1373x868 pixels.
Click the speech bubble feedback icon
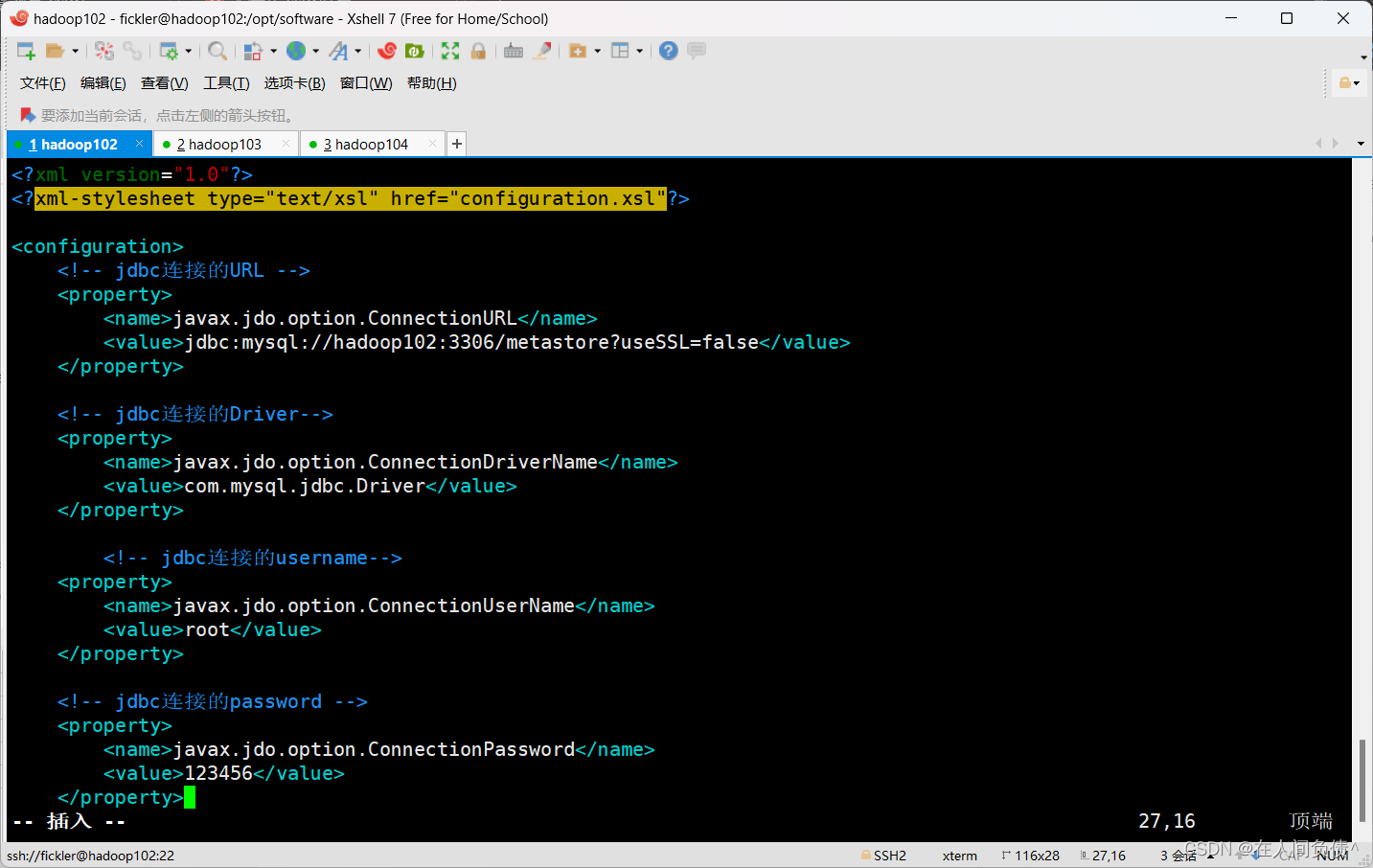(x=697, y=51)
